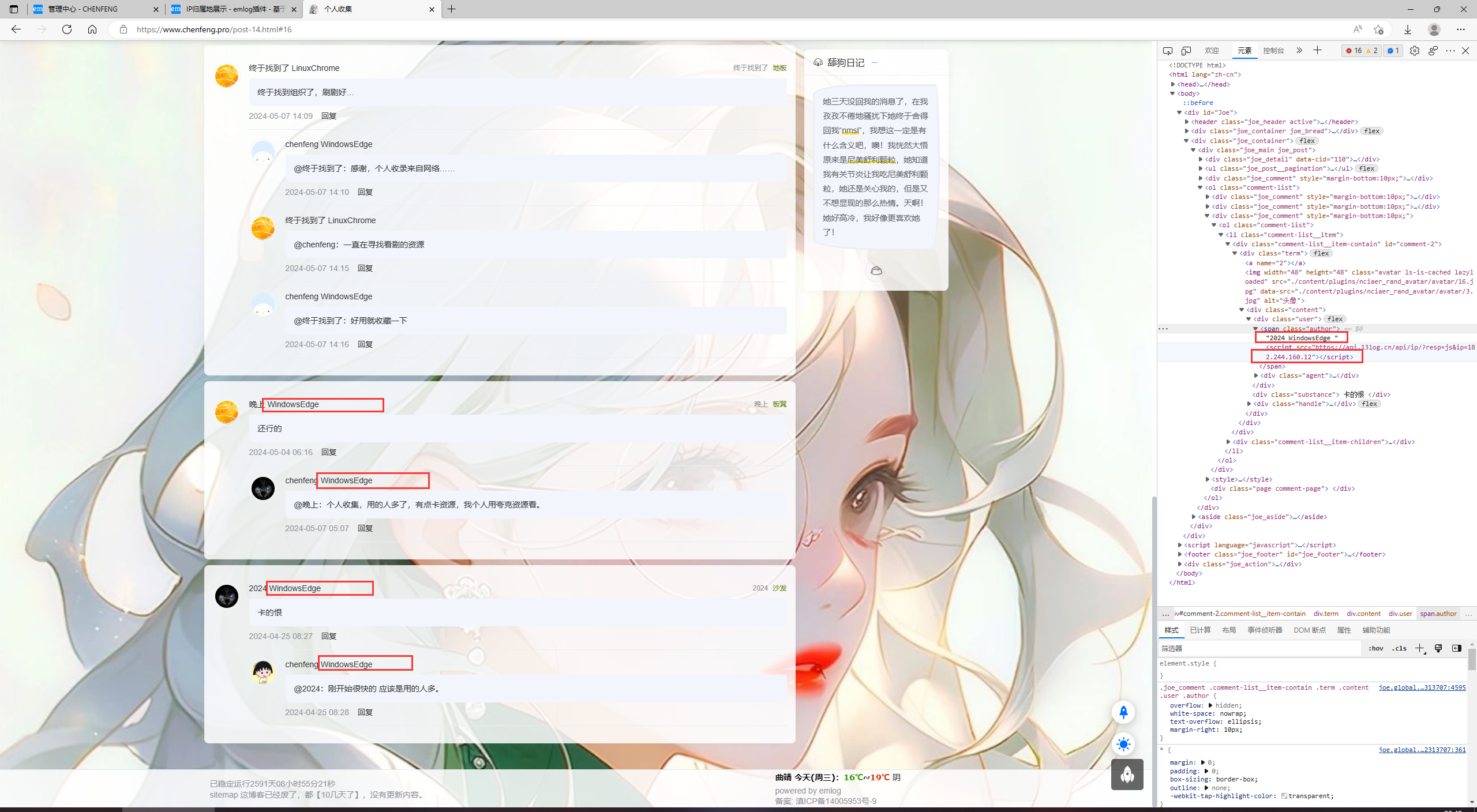Add a new tool tab in DevTools

1317,51
